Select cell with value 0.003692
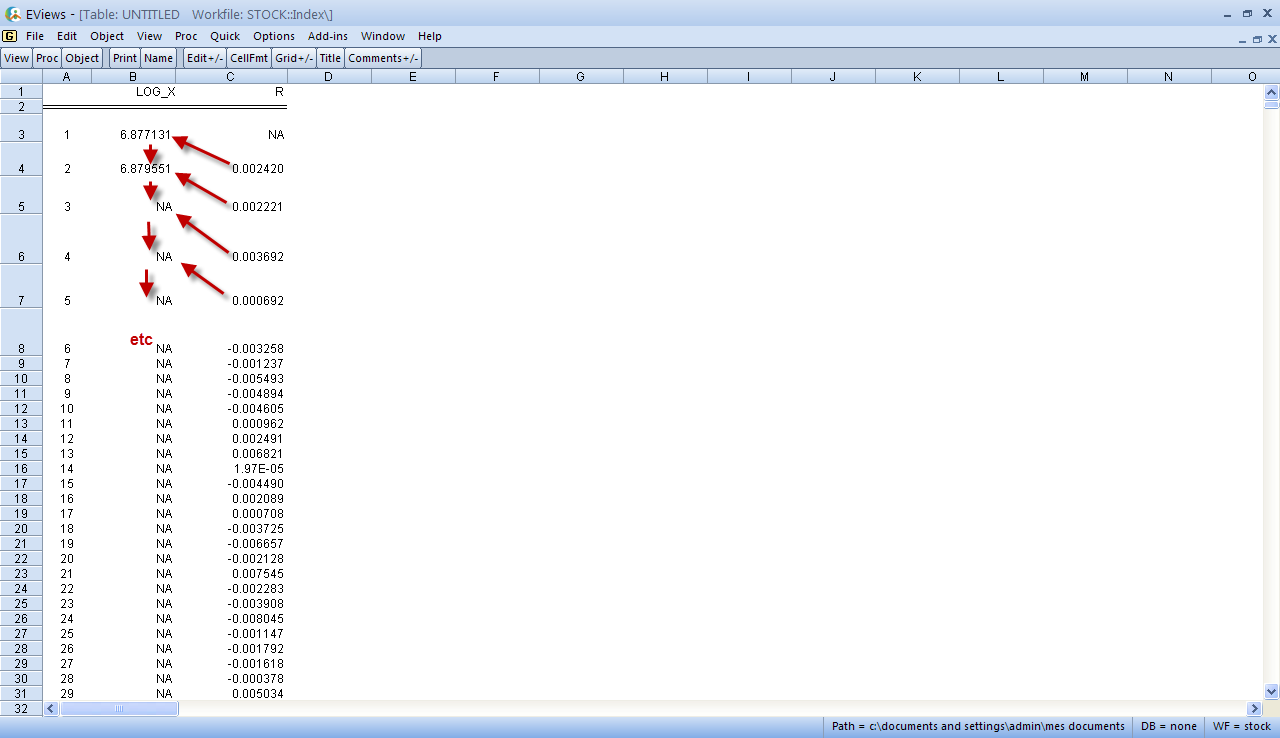Screen dimensions: 1280x738 (x=258, y=257)
